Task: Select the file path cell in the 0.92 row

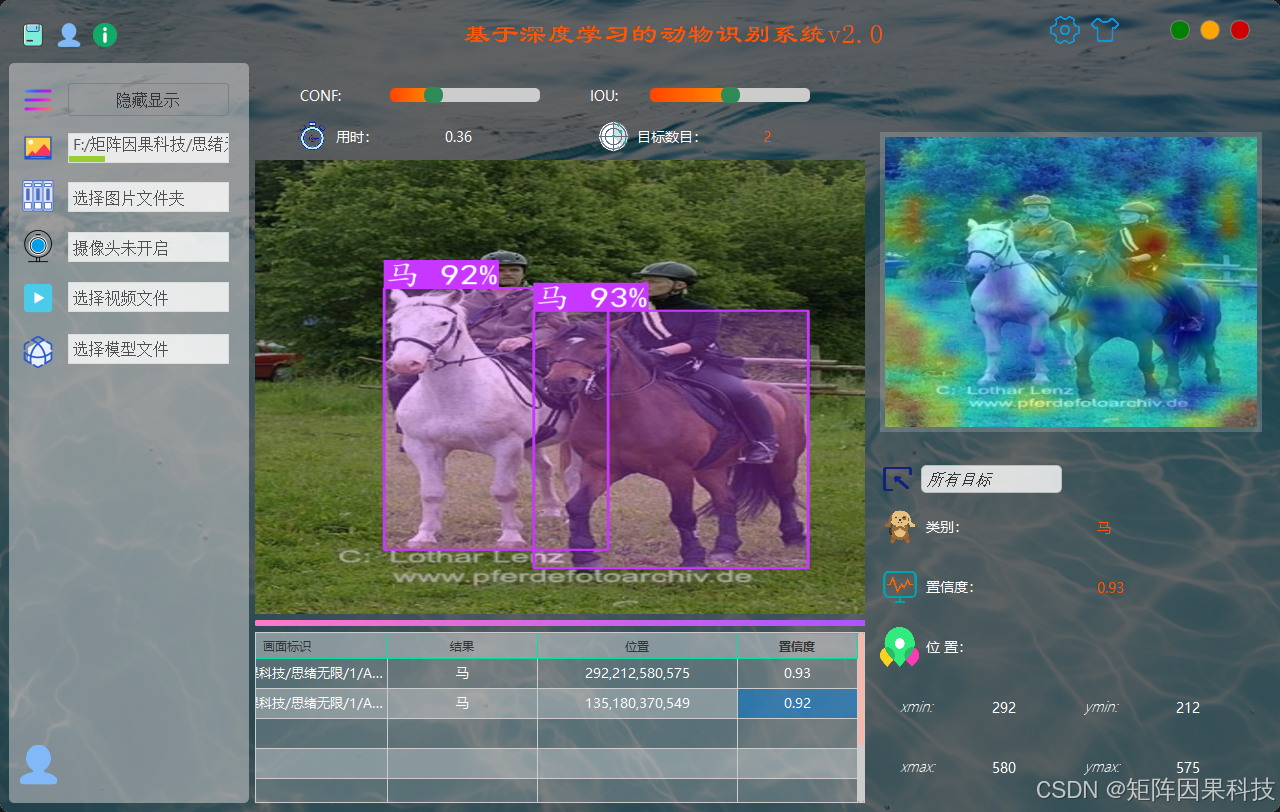Action: 321,704
